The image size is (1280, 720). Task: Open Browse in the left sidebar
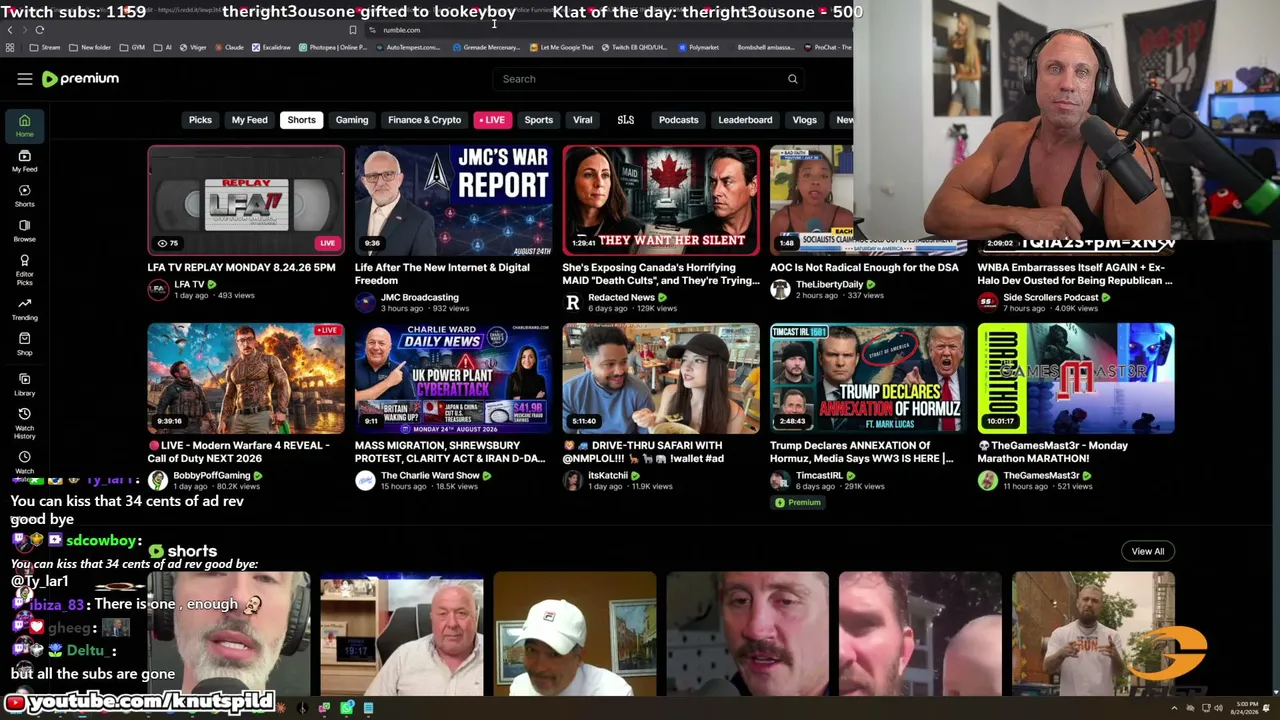pyautogui.click(x=24, y=231)
